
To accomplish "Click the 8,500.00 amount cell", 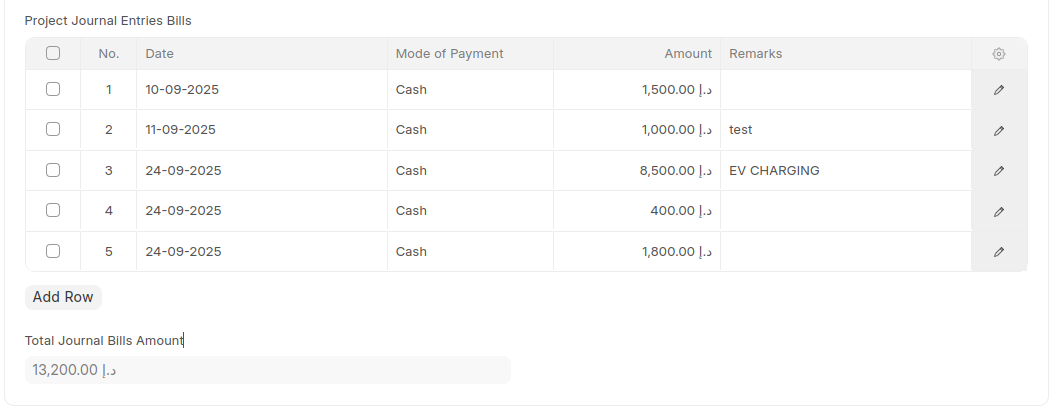I will coord(636,171).
